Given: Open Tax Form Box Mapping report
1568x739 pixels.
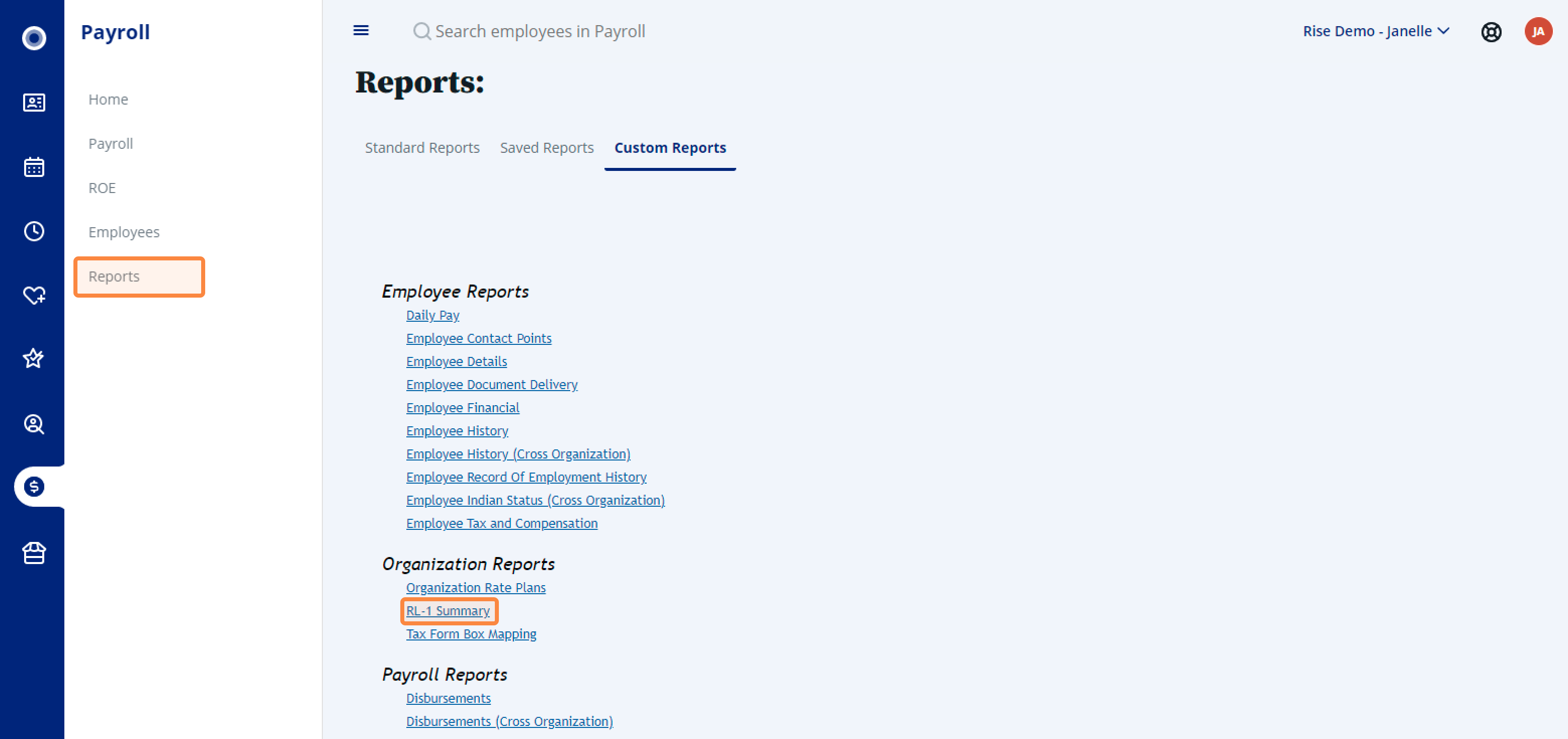Looking at the screenshot, I should pos(471,634).
